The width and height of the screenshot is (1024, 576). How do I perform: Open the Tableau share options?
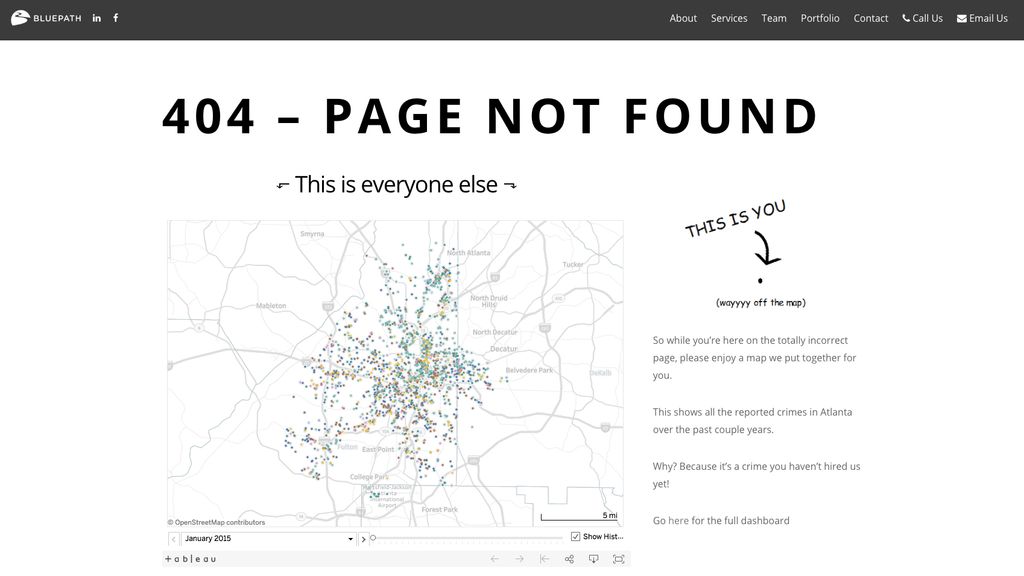[x=569, y=558]
